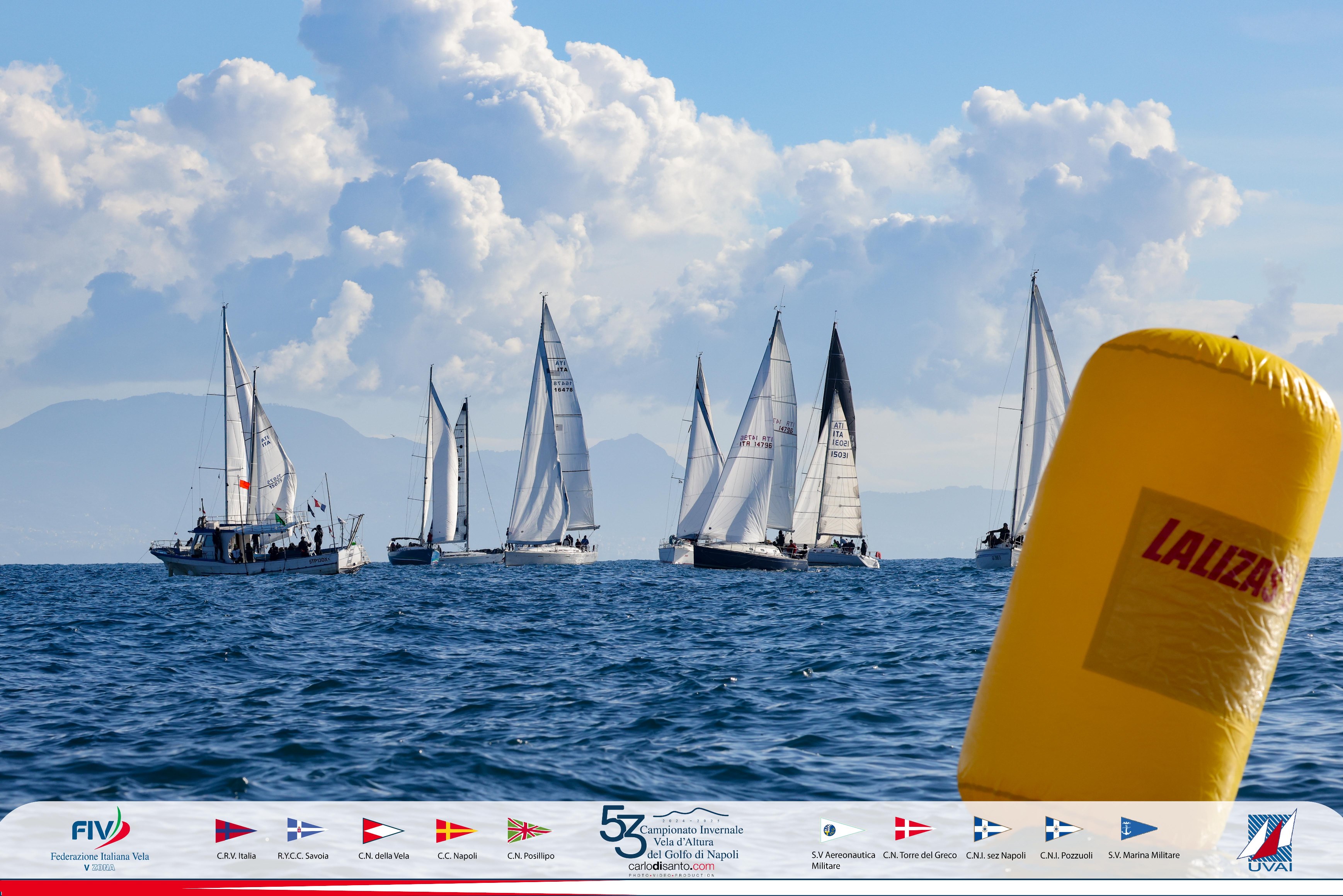
Task: Click the "Federazione Italiana Vela" text
Action: (100, 856)
